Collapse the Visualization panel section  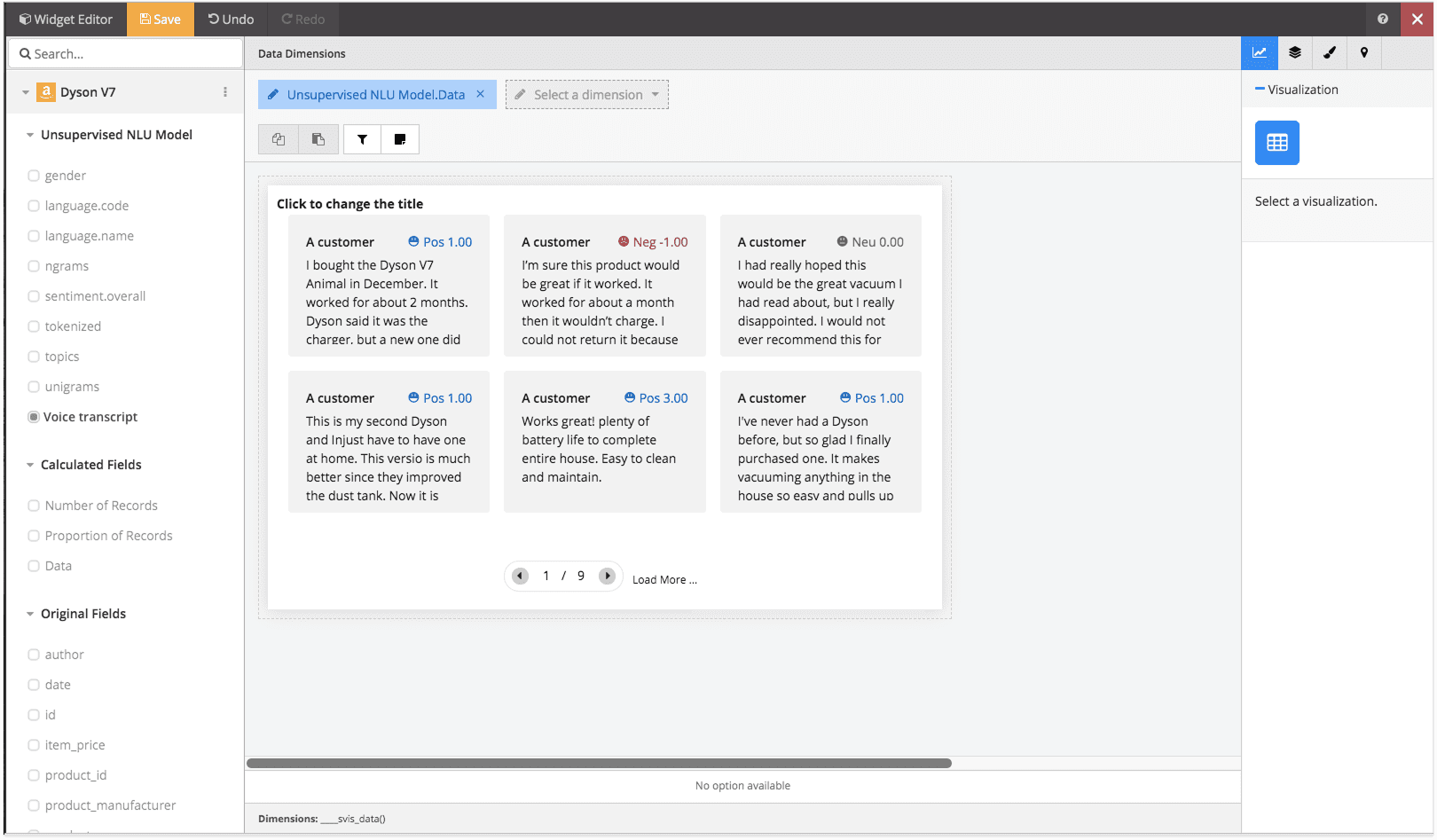(1260, 90)
